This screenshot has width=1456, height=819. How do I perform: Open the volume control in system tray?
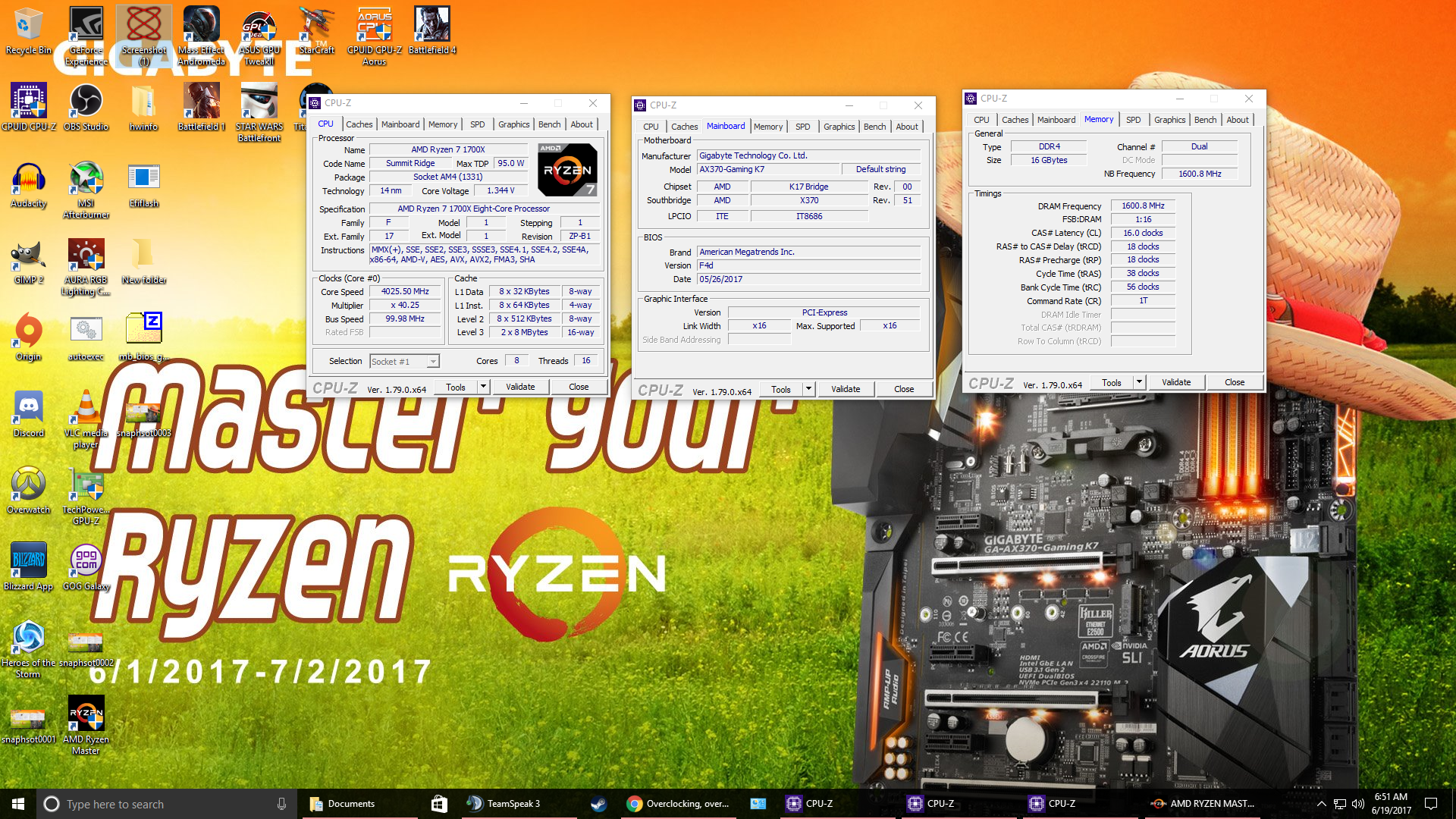click(1358, 804)
